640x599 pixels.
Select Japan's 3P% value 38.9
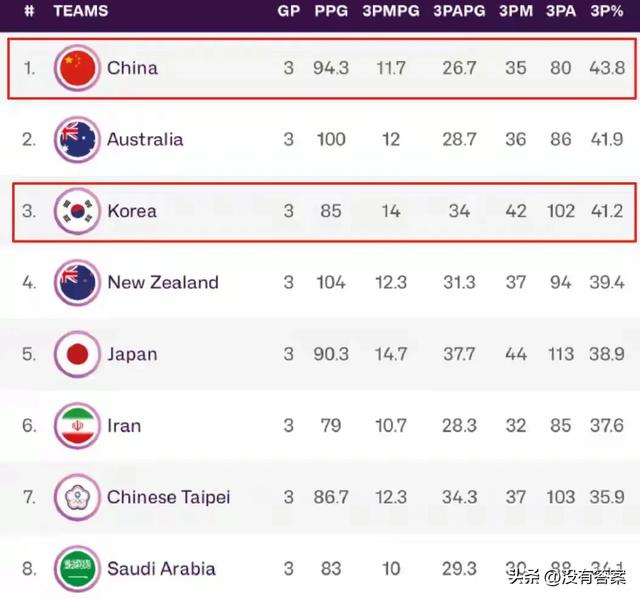click(x=607, y=354)
